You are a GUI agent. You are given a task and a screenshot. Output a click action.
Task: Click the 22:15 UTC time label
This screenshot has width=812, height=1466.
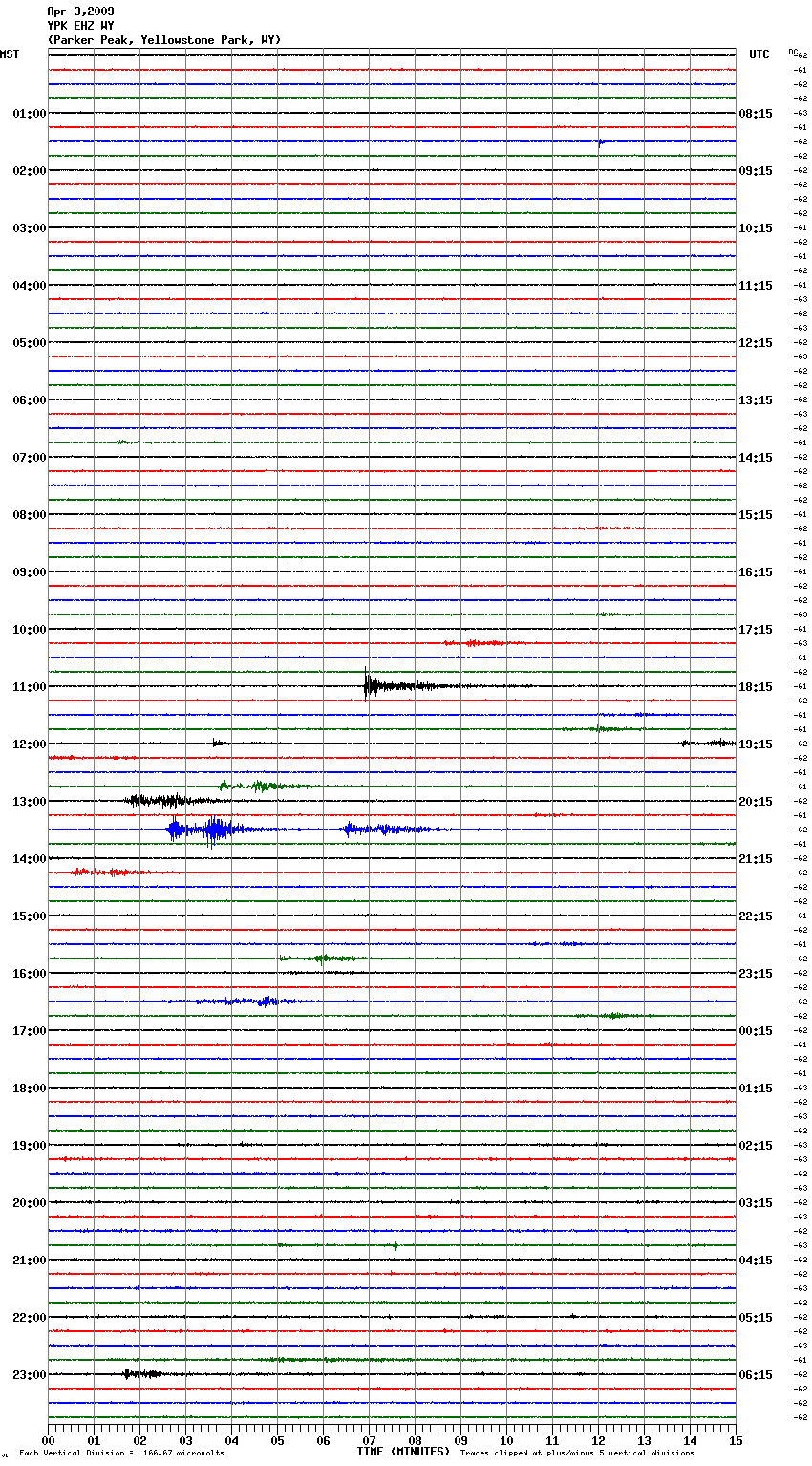(x=756, y=916)
